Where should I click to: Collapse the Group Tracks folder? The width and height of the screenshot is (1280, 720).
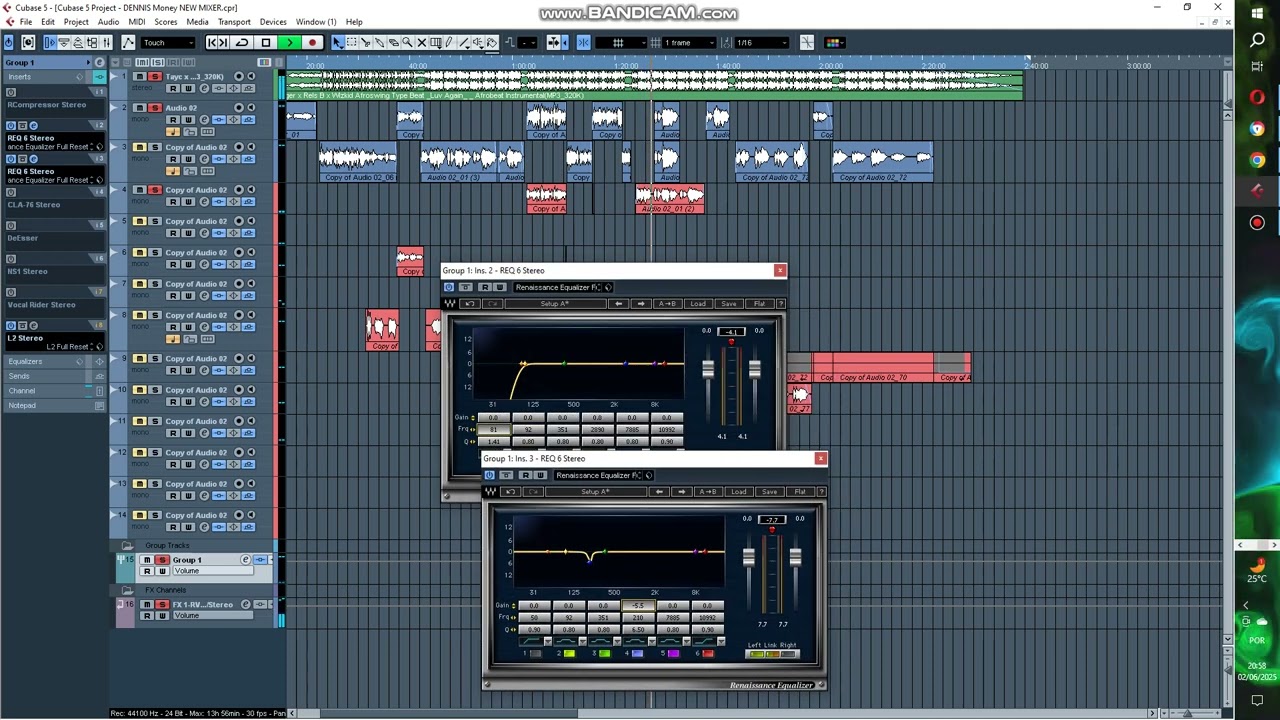point(127,545)
